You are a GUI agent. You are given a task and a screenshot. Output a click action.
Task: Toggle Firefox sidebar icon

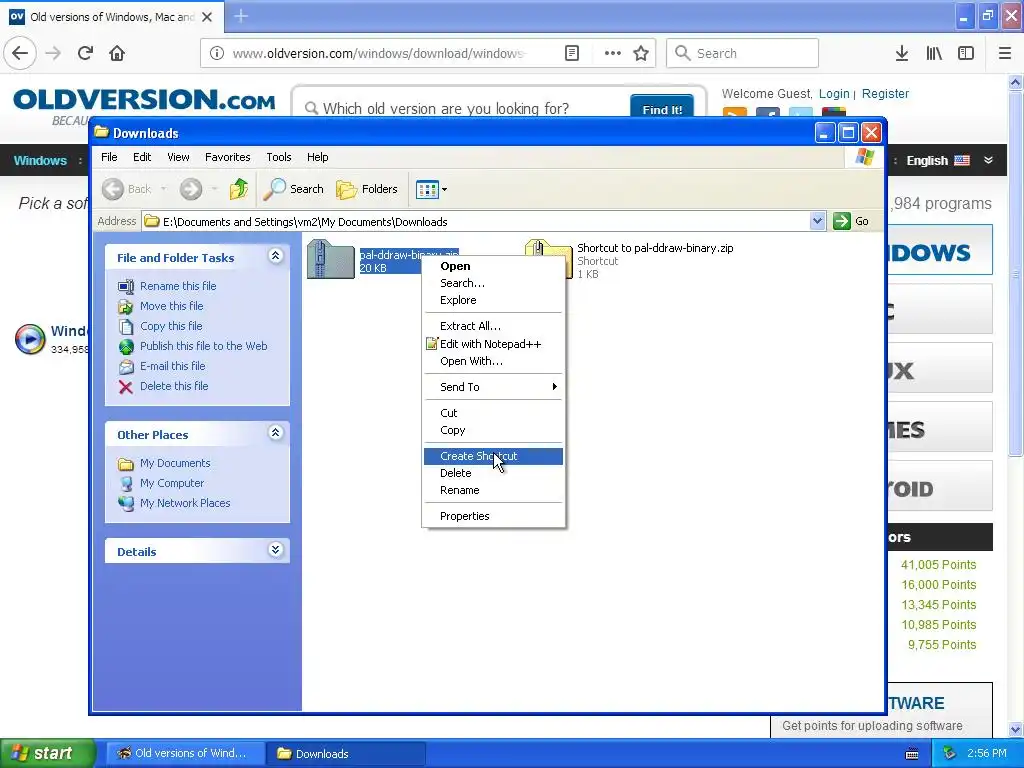point(966,53)
